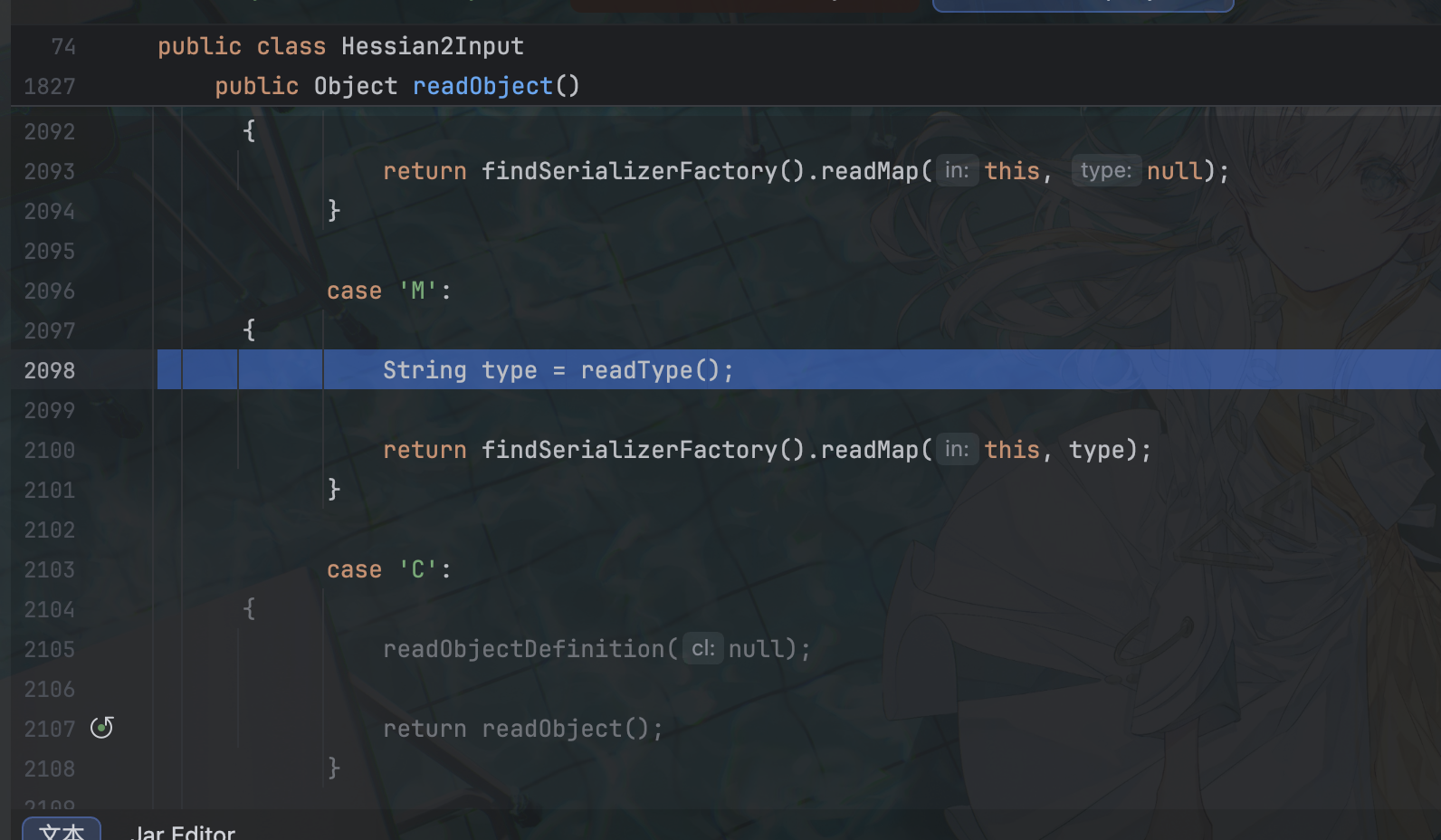Click the 'cl:' parameter hint on line 2105
Screen dimensions: 1441x840
tap(702, 649)
